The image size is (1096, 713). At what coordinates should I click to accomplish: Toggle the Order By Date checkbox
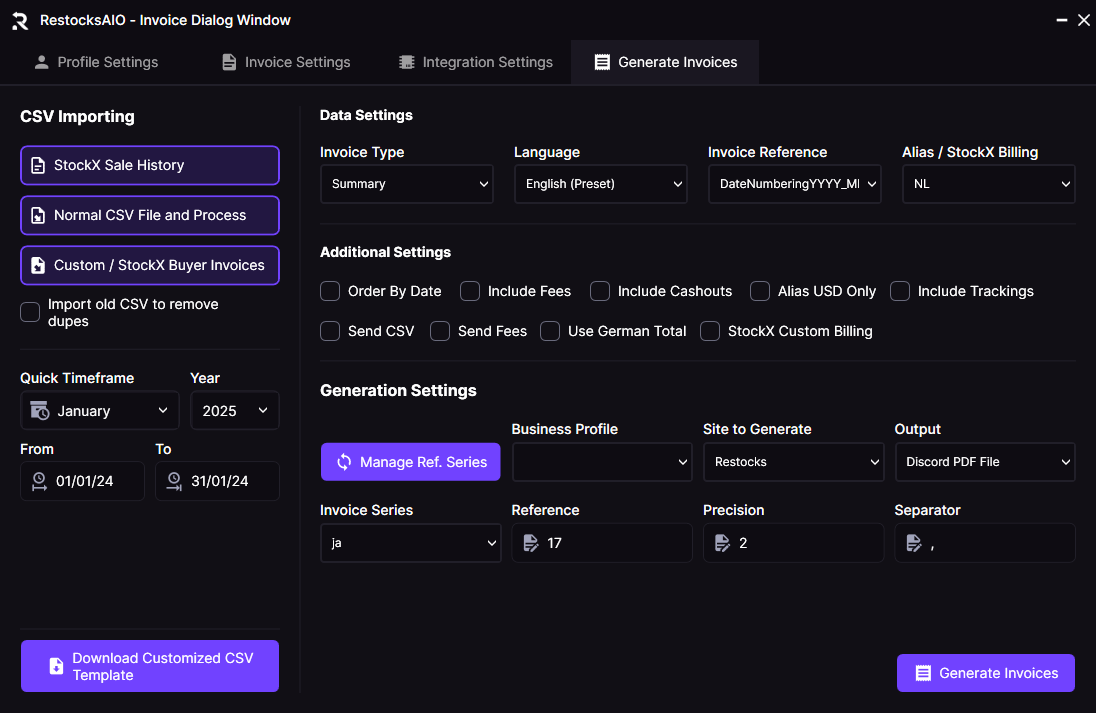point(330,291)
